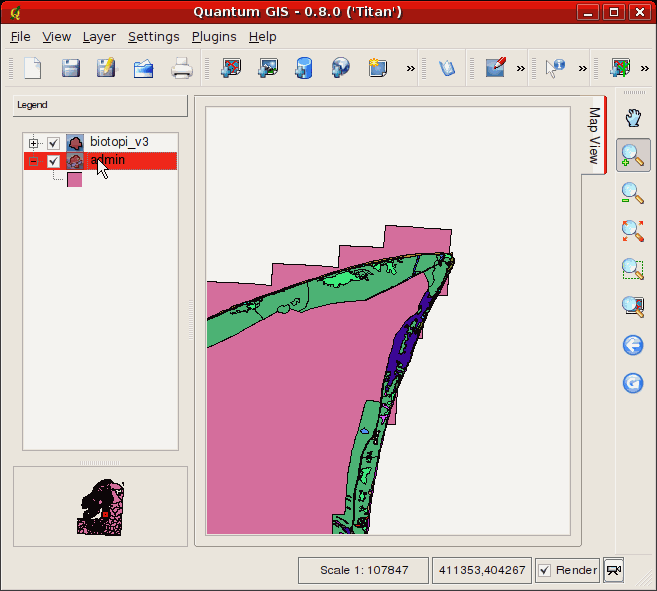
Task: Select the Zoom In tool
Action: 633,155
